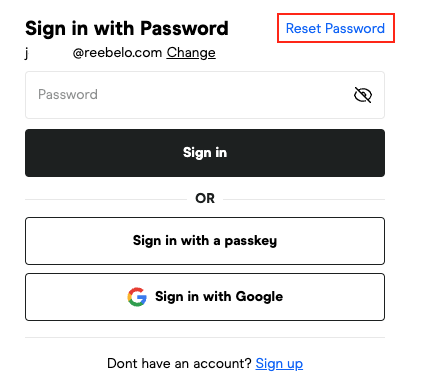Show the password using the crossed-eye icon
The width and height of the screenshot is (424, 387).
[x=363, y=95]
